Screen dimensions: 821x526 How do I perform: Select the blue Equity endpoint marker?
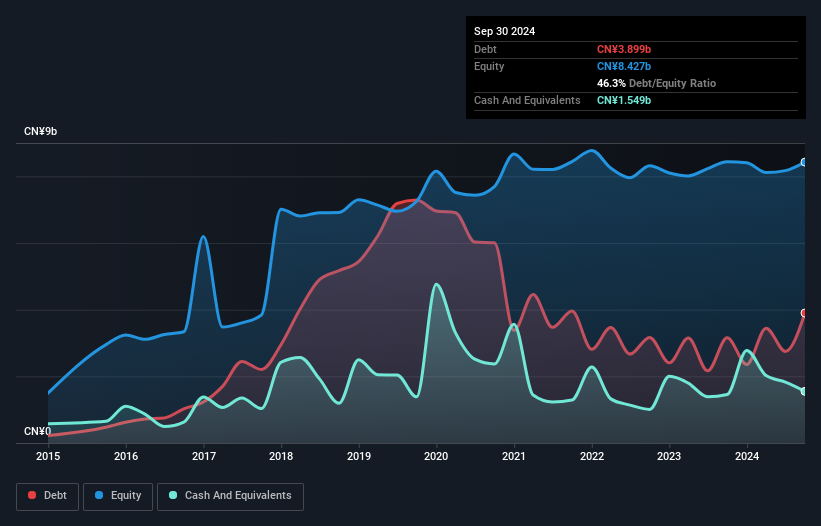pyautogui.click(x=804, y=162)
